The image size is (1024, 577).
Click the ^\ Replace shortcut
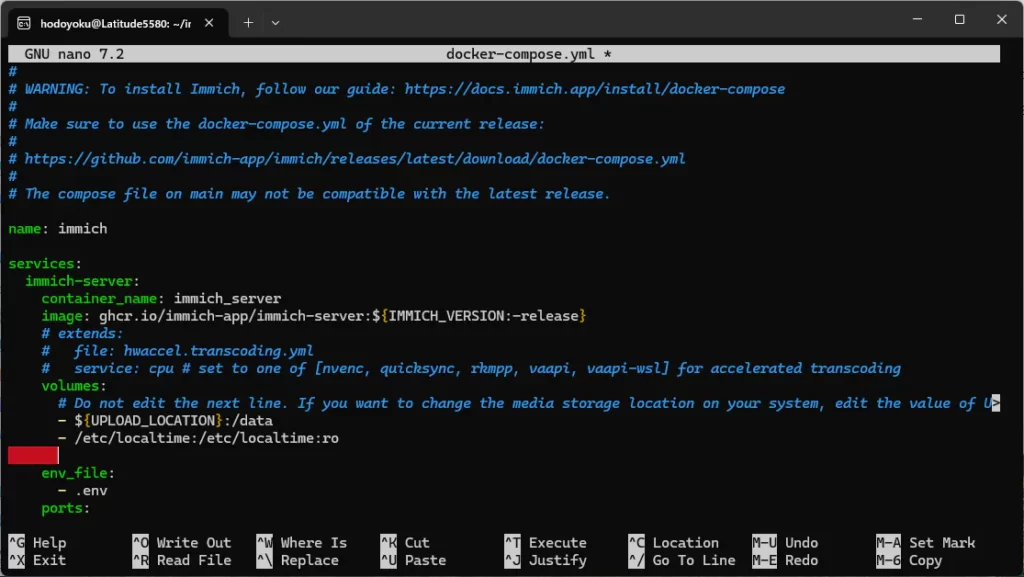click(x=298, y=560)
